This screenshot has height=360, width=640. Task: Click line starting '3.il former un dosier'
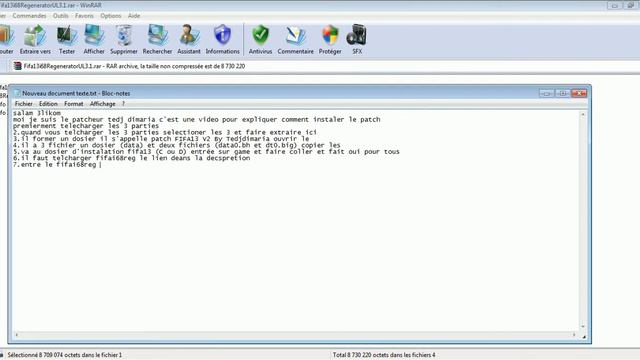click(x=161, y=139)
